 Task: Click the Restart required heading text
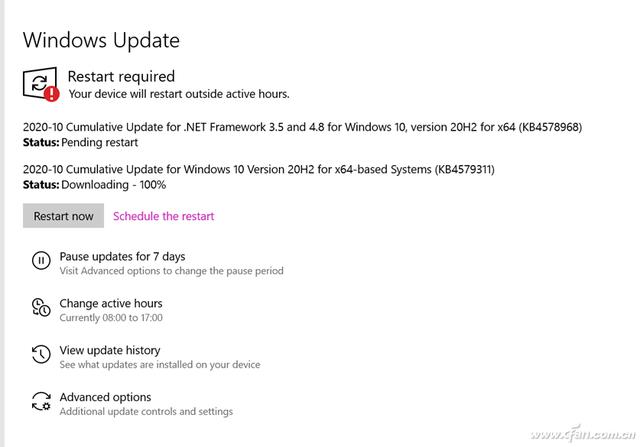tap(121, 76)
